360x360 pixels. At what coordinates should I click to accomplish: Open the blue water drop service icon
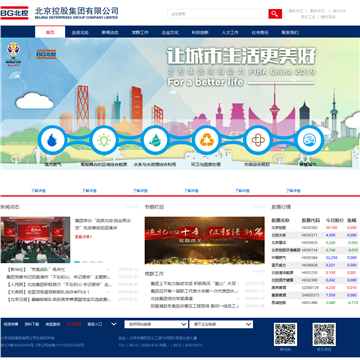click(52, 140)
